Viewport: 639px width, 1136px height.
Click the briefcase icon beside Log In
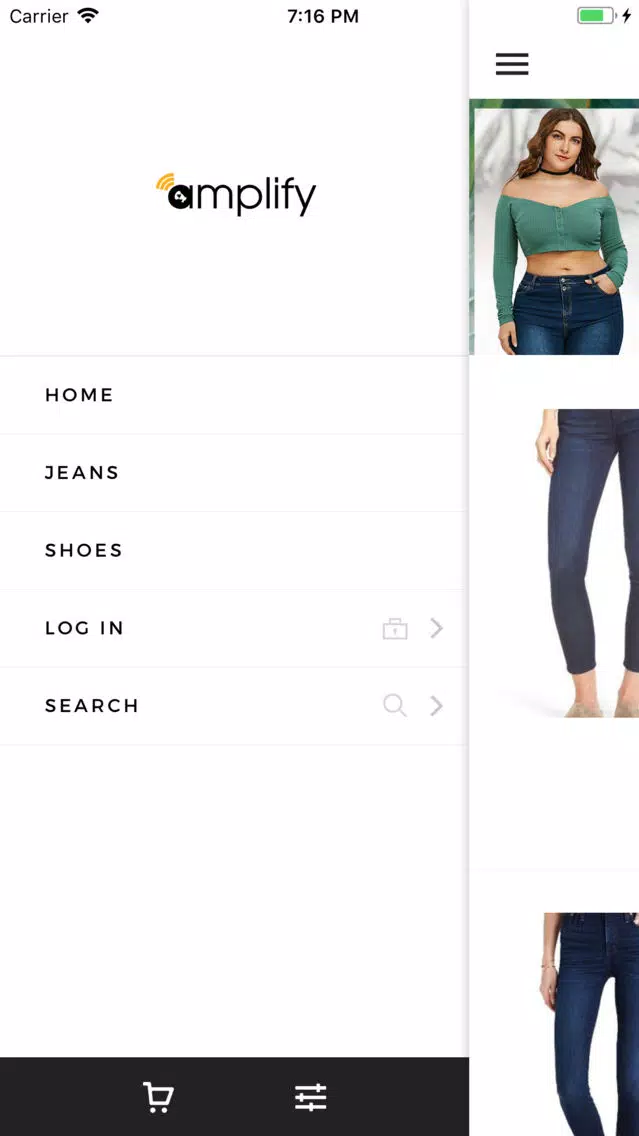[395, 628]
